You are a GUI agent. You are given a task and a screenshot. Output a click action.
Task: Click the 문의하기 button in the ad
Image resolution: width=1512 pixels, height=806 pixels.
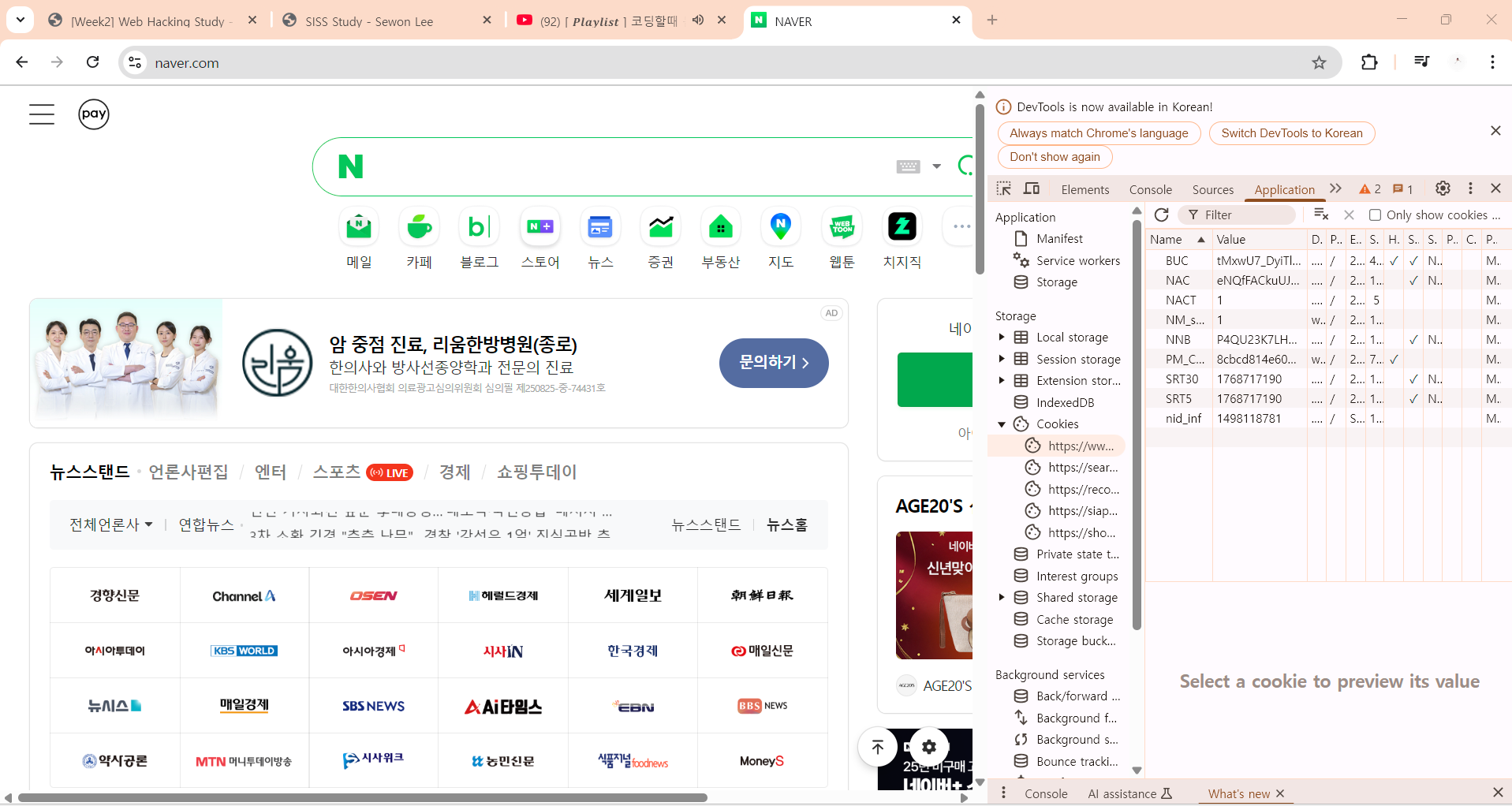point(773,363)
